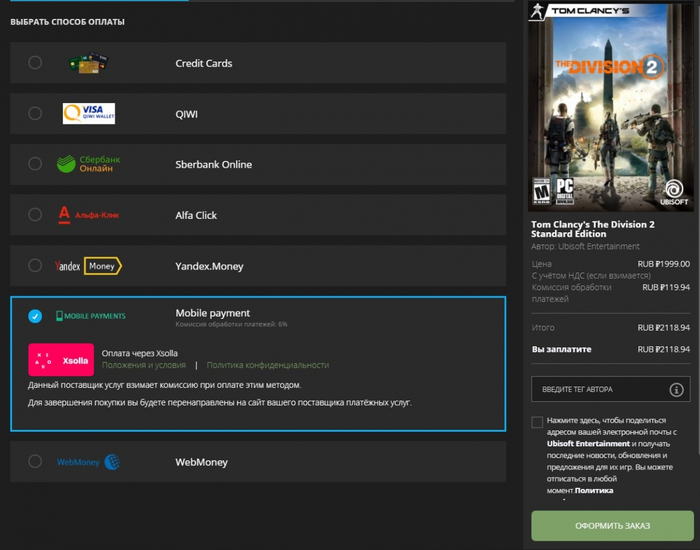This screenshot has width=700, height=550.
Task: Click the info icon in creator tag field
Action: pos(676,390)
